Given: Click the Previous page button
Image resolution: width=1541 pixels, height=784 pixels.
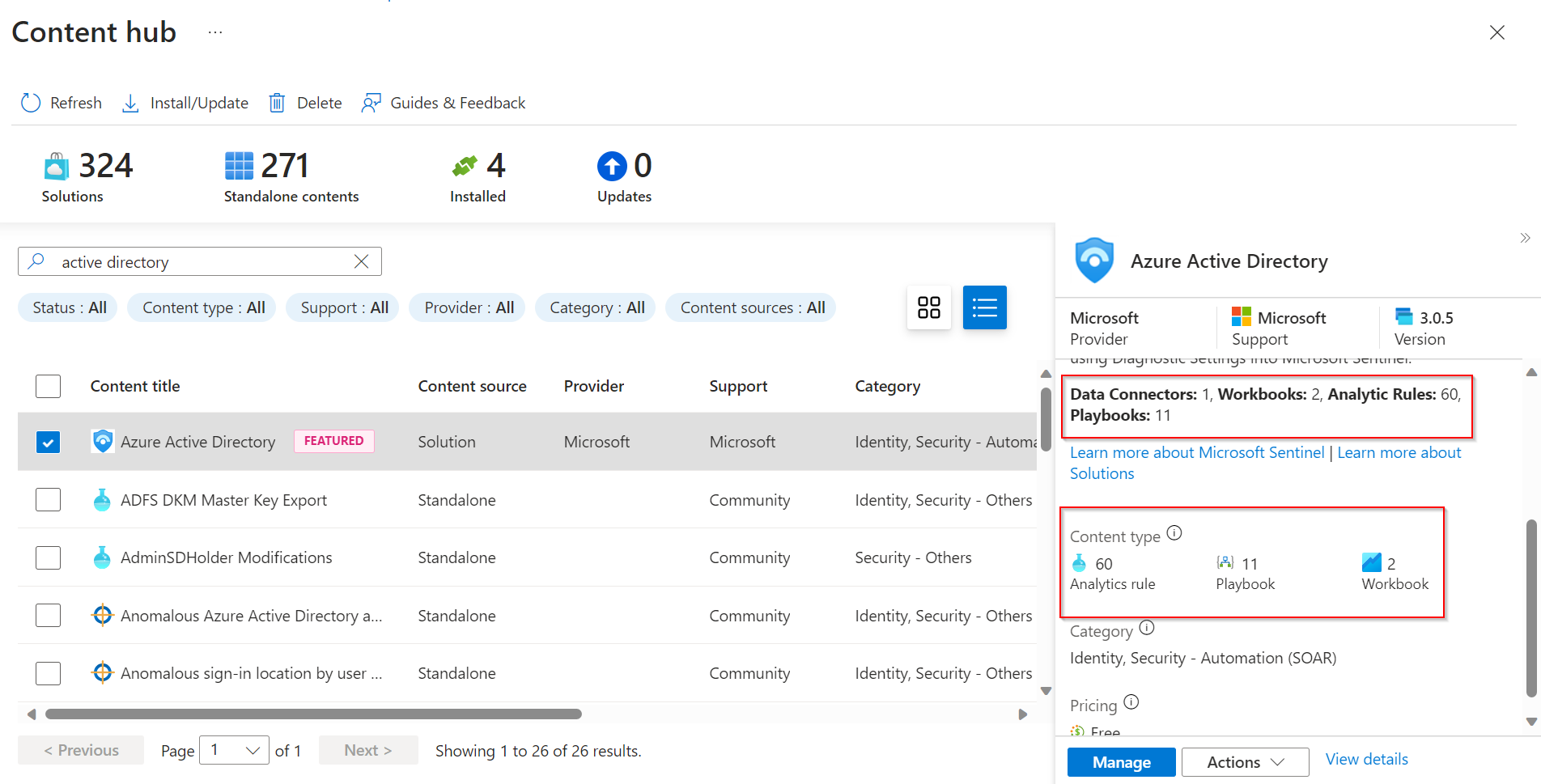Looking at the screenshot, I should pyautogui.click(x=81, y=750).
